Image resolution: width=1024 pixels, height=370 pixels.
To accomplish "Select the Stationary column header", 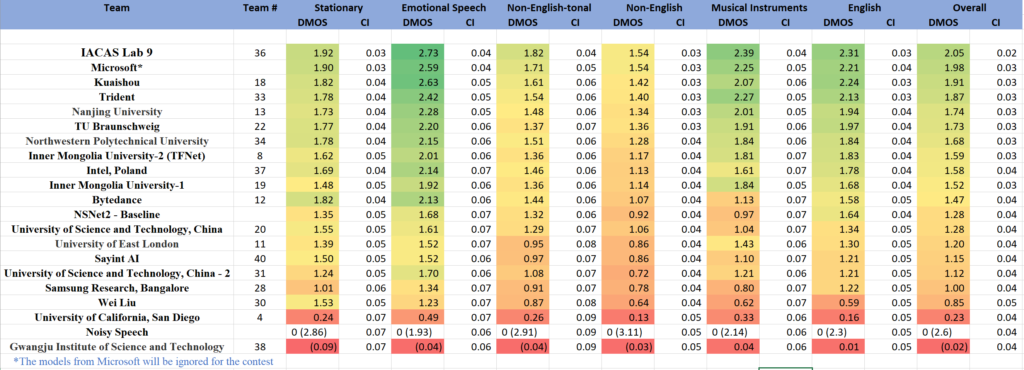I will coord(338,8).
